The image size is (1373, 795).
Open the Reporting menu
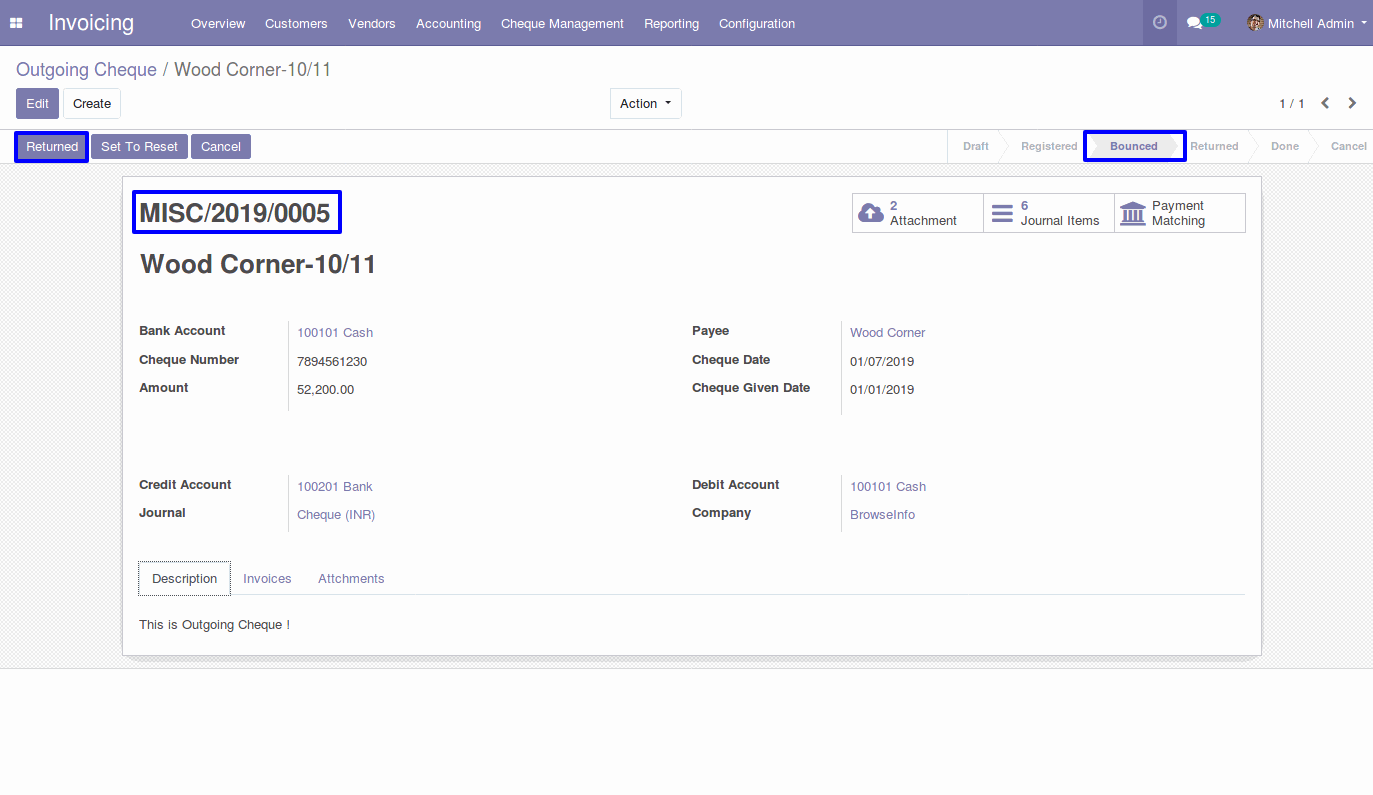point(672,23)
